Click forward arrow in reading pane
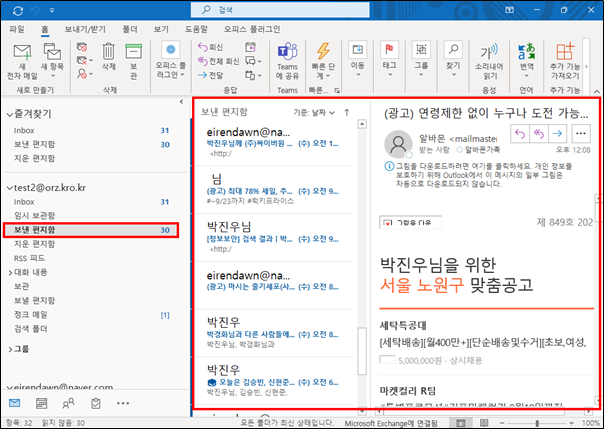The height and width of the screenshot is (429, 604). point(557,134)
